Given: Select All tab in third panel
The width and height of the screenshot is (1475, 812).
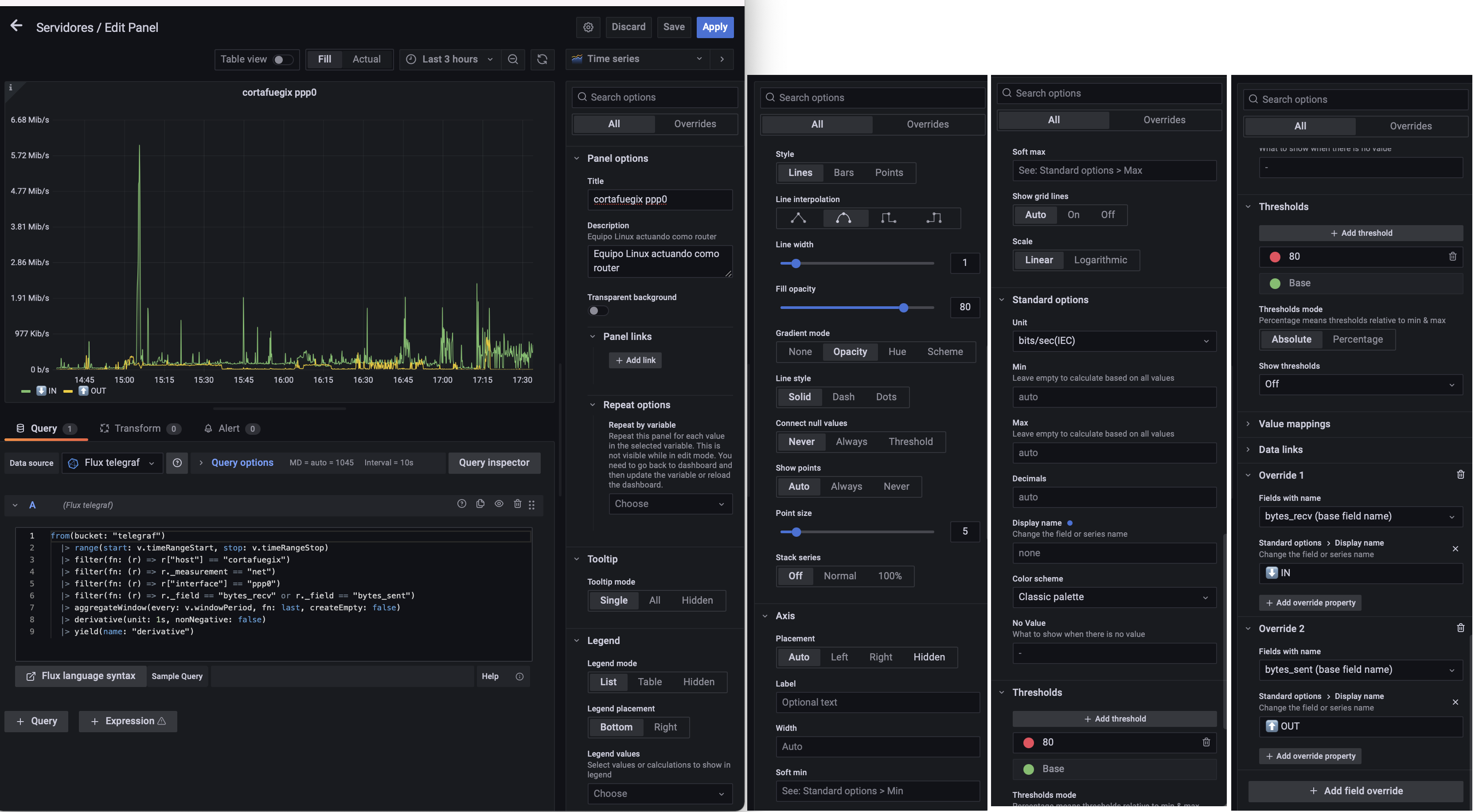Looking at the screenshot, I should pos(1054,120).
